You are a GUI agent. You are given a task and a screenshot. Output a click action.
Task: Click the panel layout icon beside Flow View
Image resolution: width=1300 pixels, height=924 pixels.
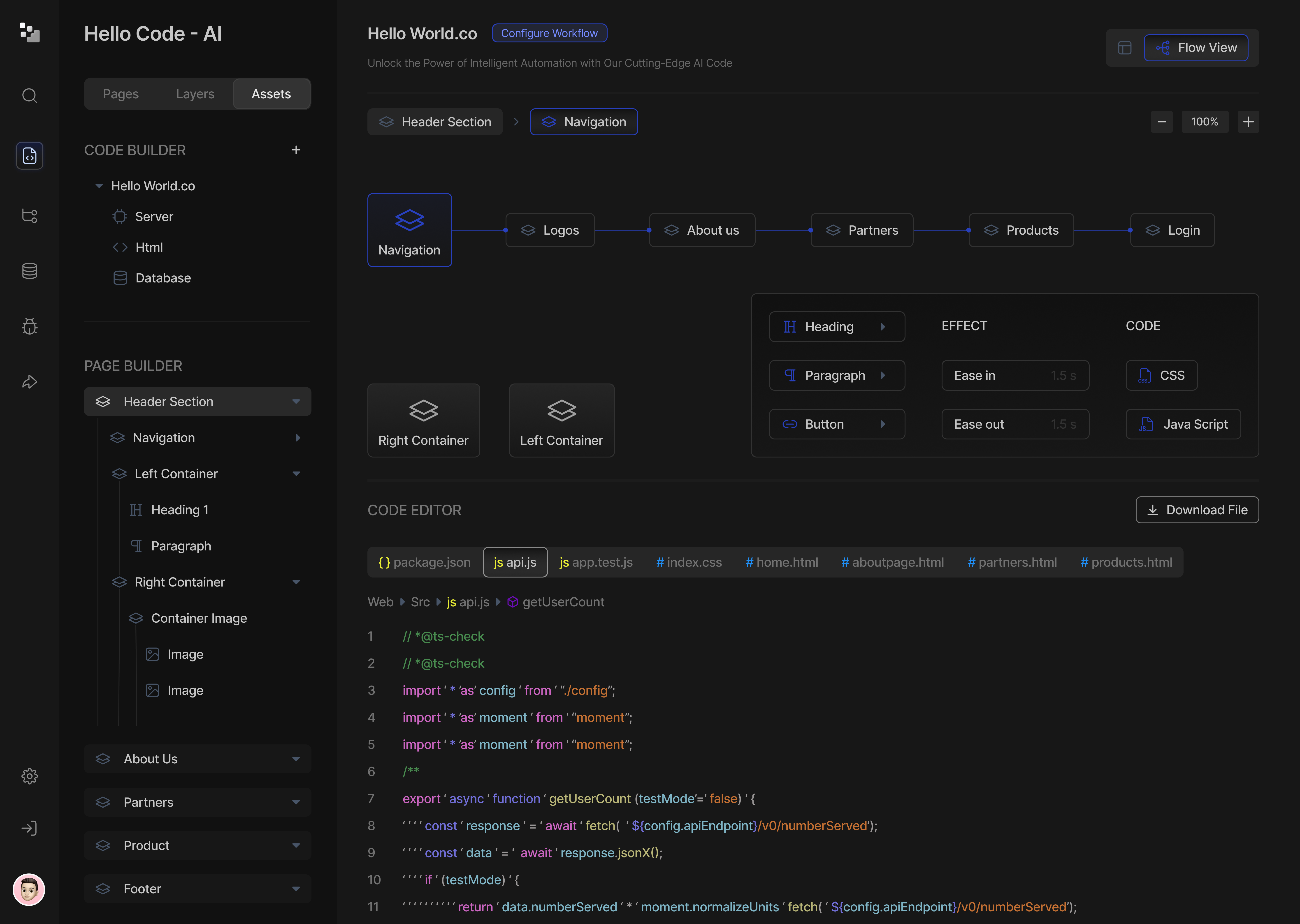[1124, 48]
